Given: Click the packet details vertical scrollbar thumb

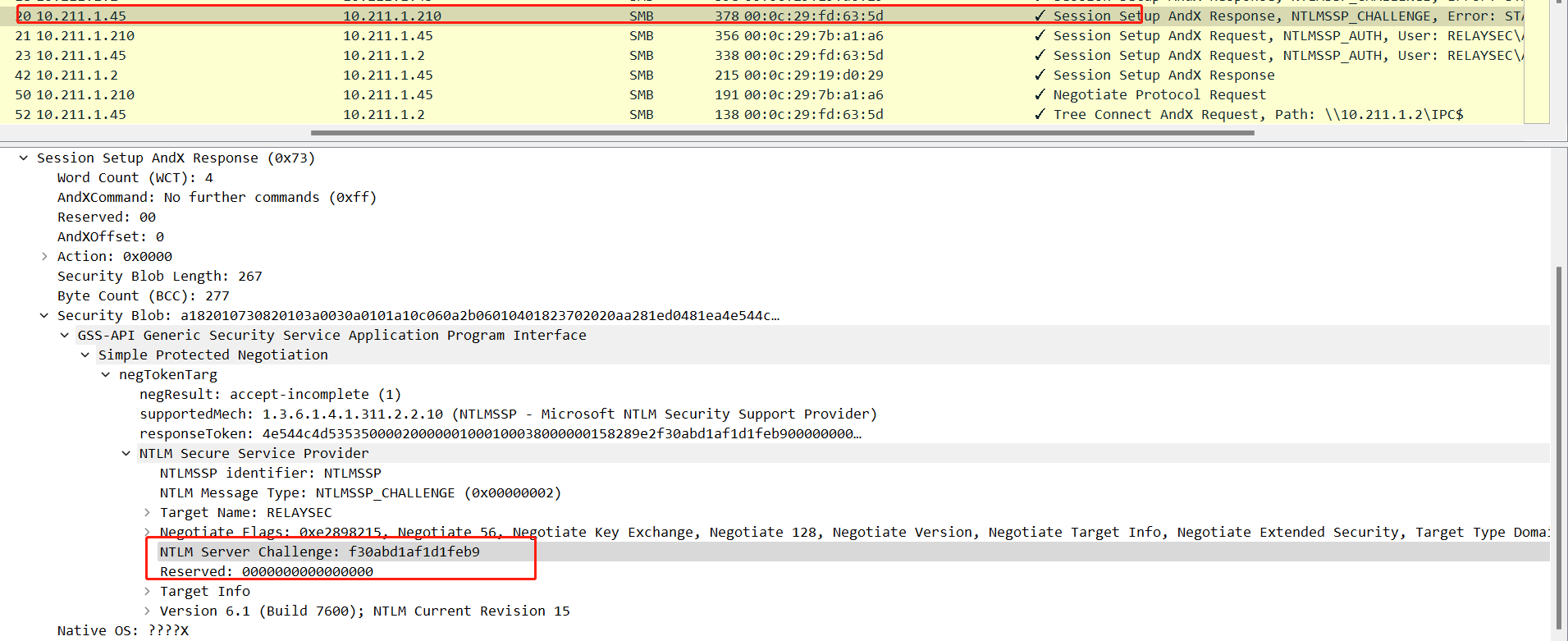Looking at the screenshot, I should (1559, 447).
